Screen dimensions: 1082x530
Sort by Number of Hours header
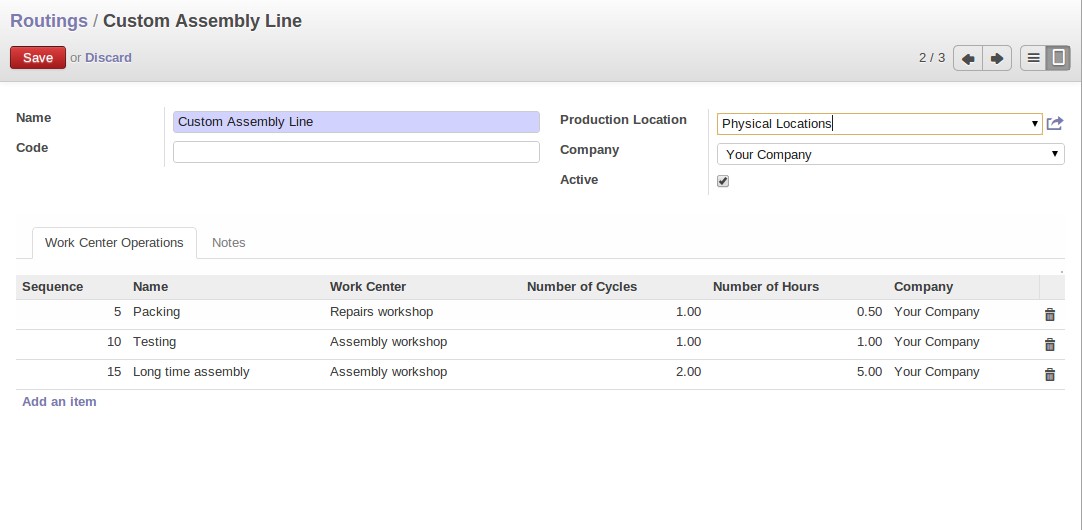(766, 287)
